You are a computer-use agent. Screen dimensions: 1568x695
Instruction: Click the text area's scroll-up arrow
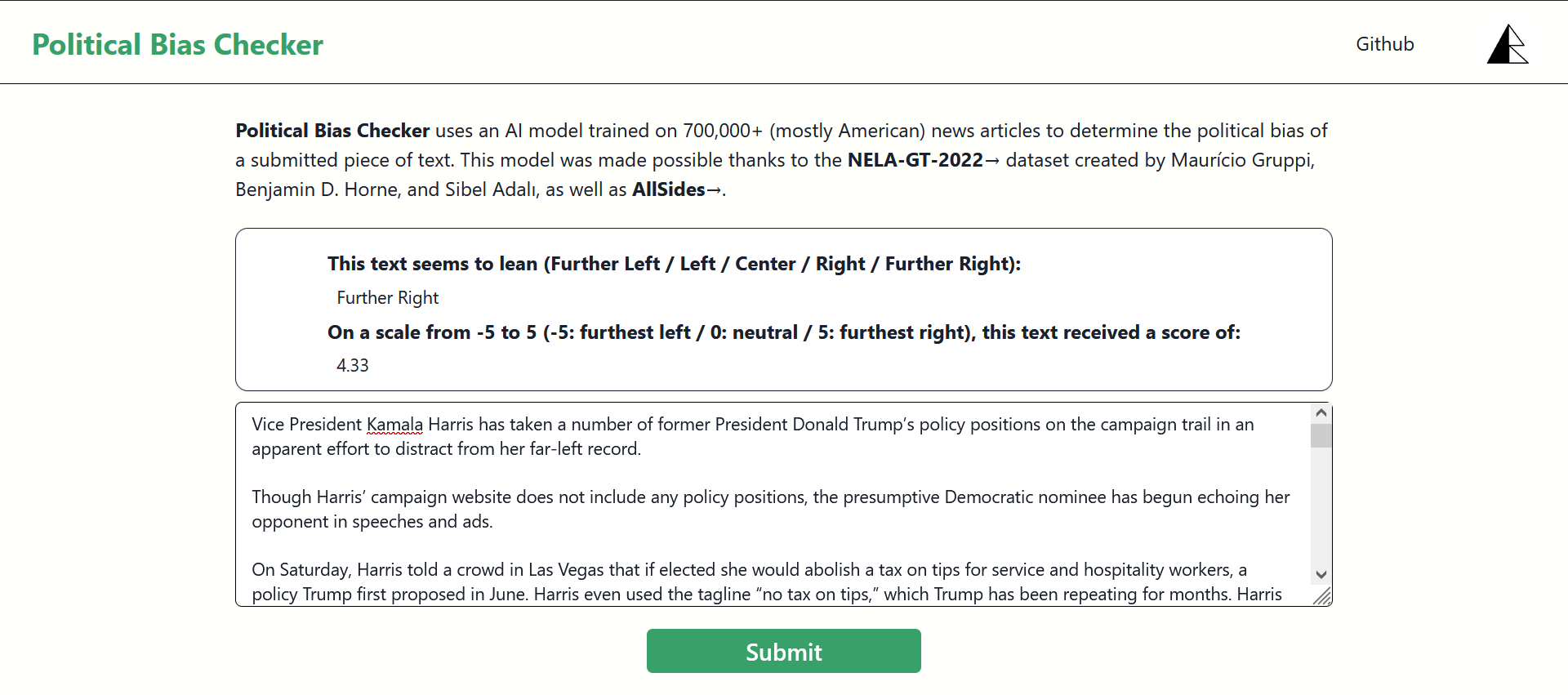pyautogui.click(x=1321, y=413)
